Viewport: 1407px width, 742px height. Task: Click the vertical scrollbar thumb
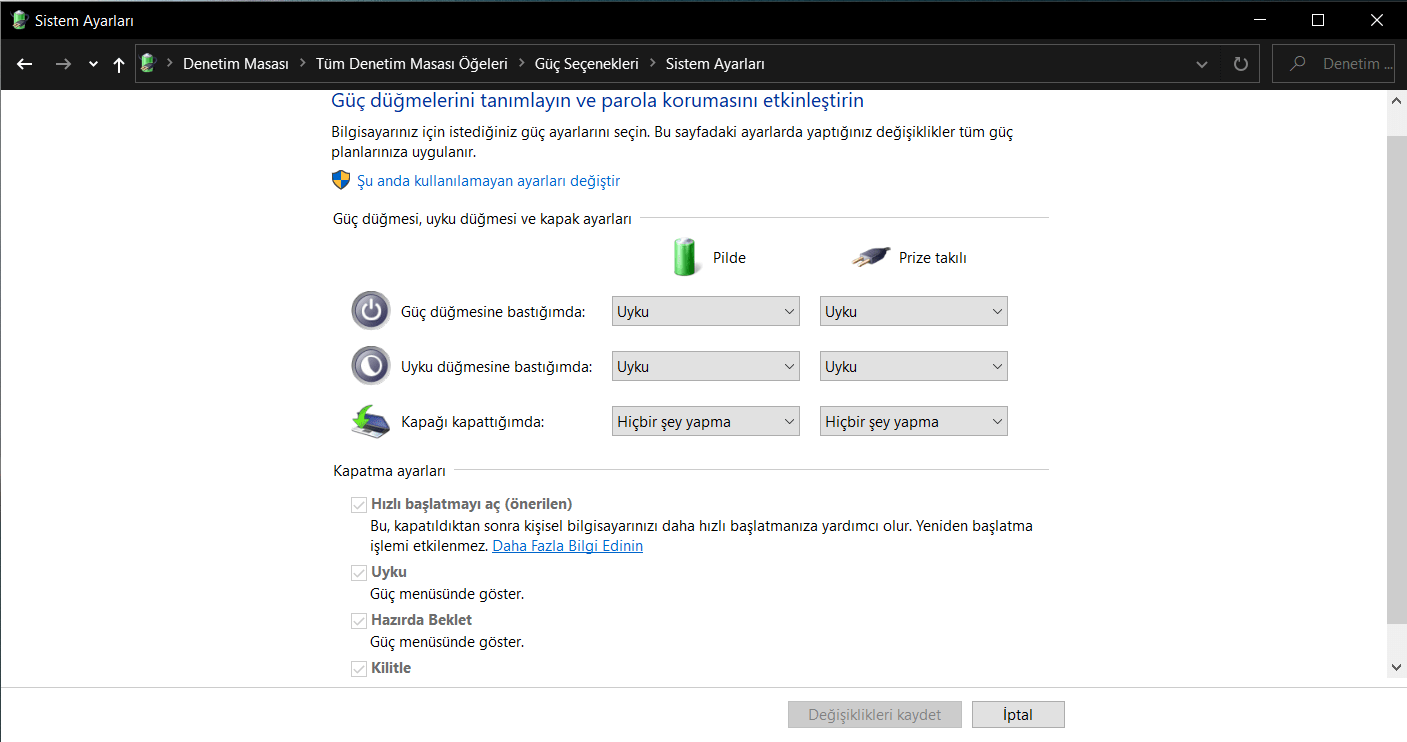pos(1396,380)
